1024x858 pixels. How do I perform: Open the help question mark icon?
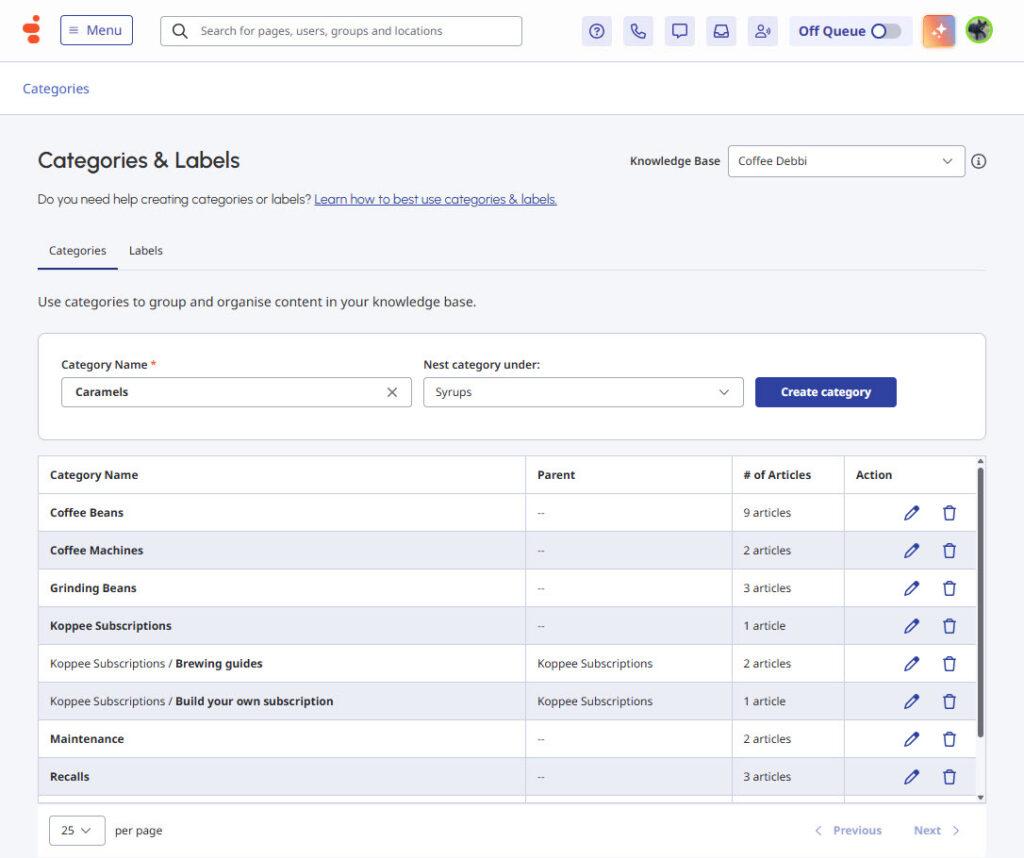597,31
